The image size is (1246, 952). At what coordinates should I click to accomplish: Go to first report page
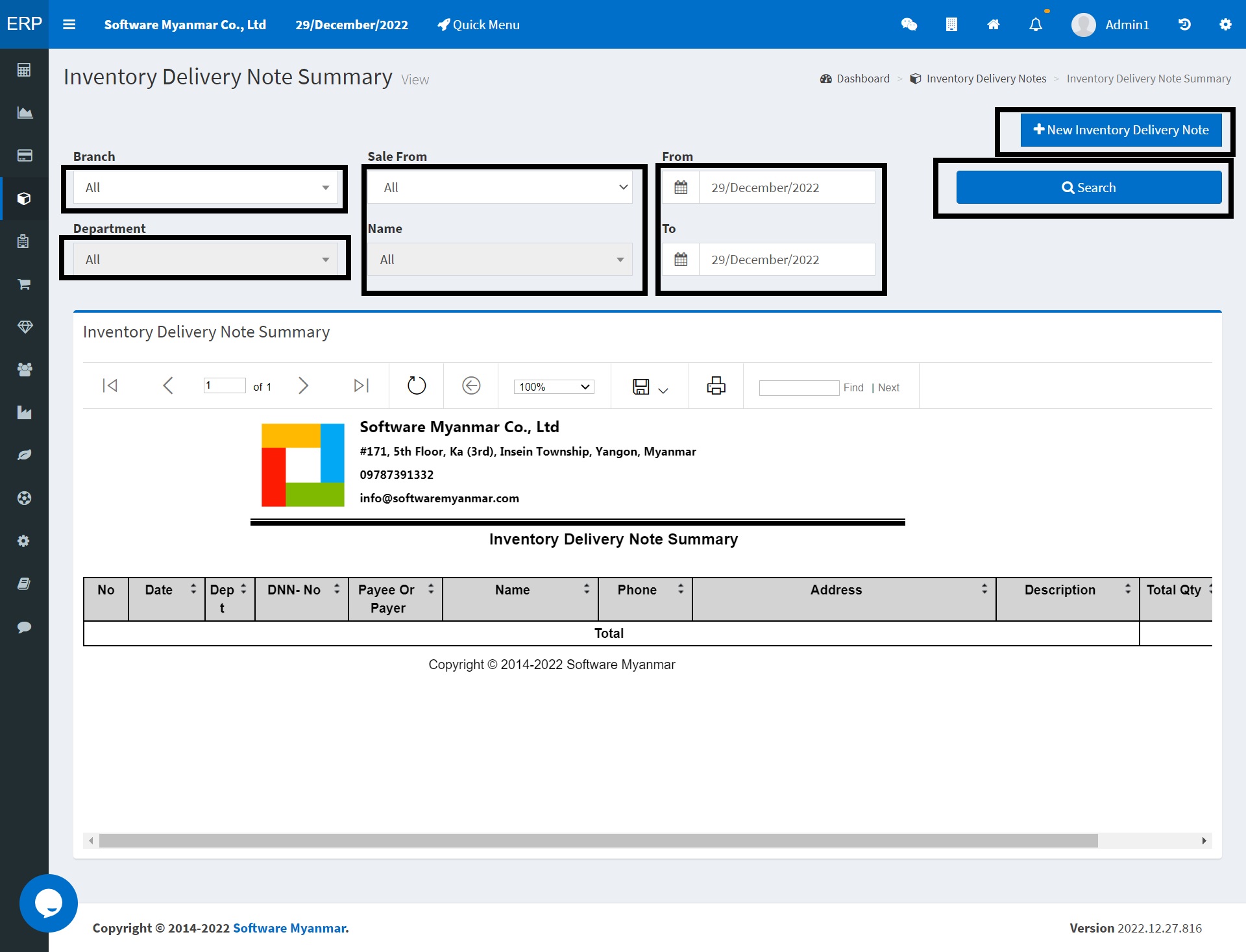pos(110,385)
